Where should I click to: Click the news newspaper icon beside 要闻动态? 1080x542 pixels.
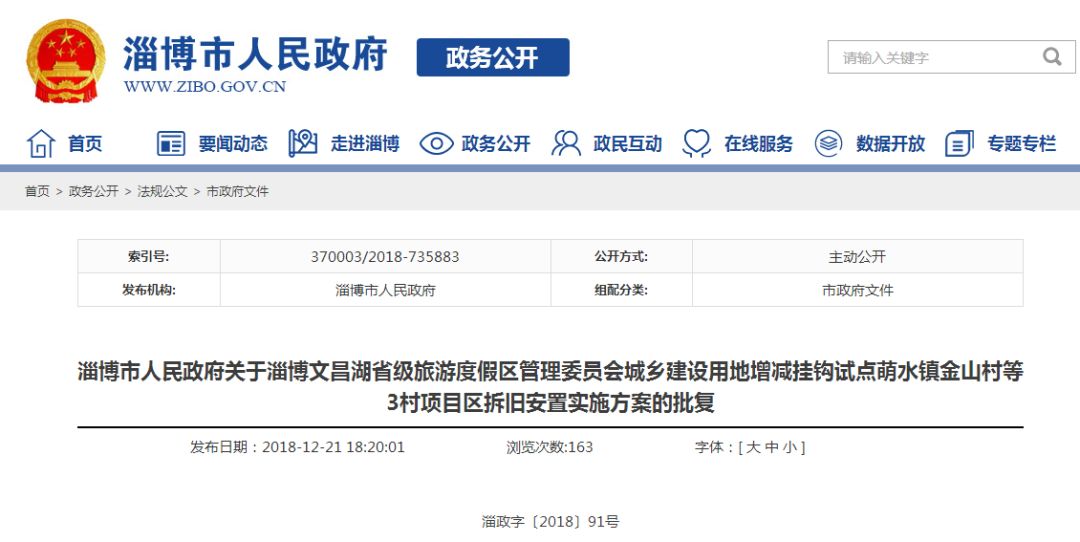pos(171,143)
